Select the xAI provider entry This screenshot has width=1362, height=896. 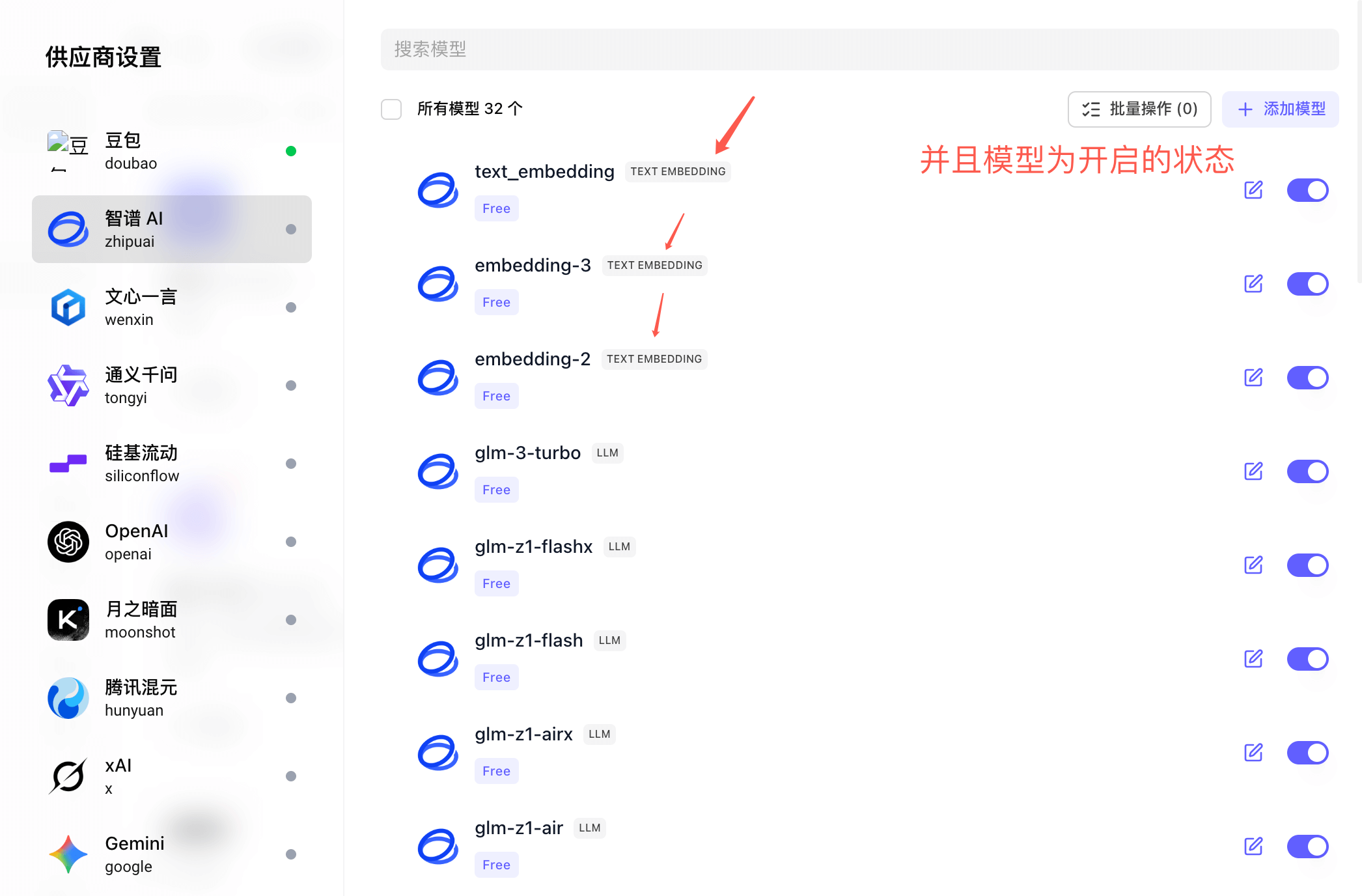pyautogui.click(x=118, y=775)
